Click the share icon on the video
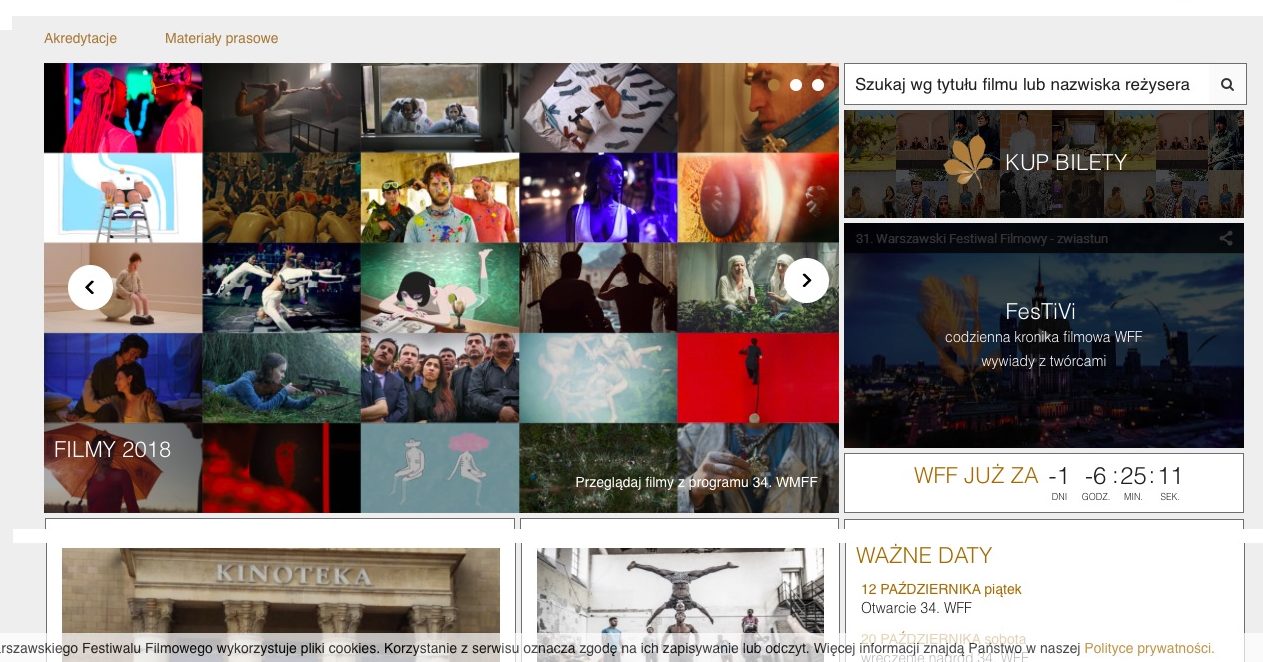1263x662 pixels. click(x=1226, y=239)
